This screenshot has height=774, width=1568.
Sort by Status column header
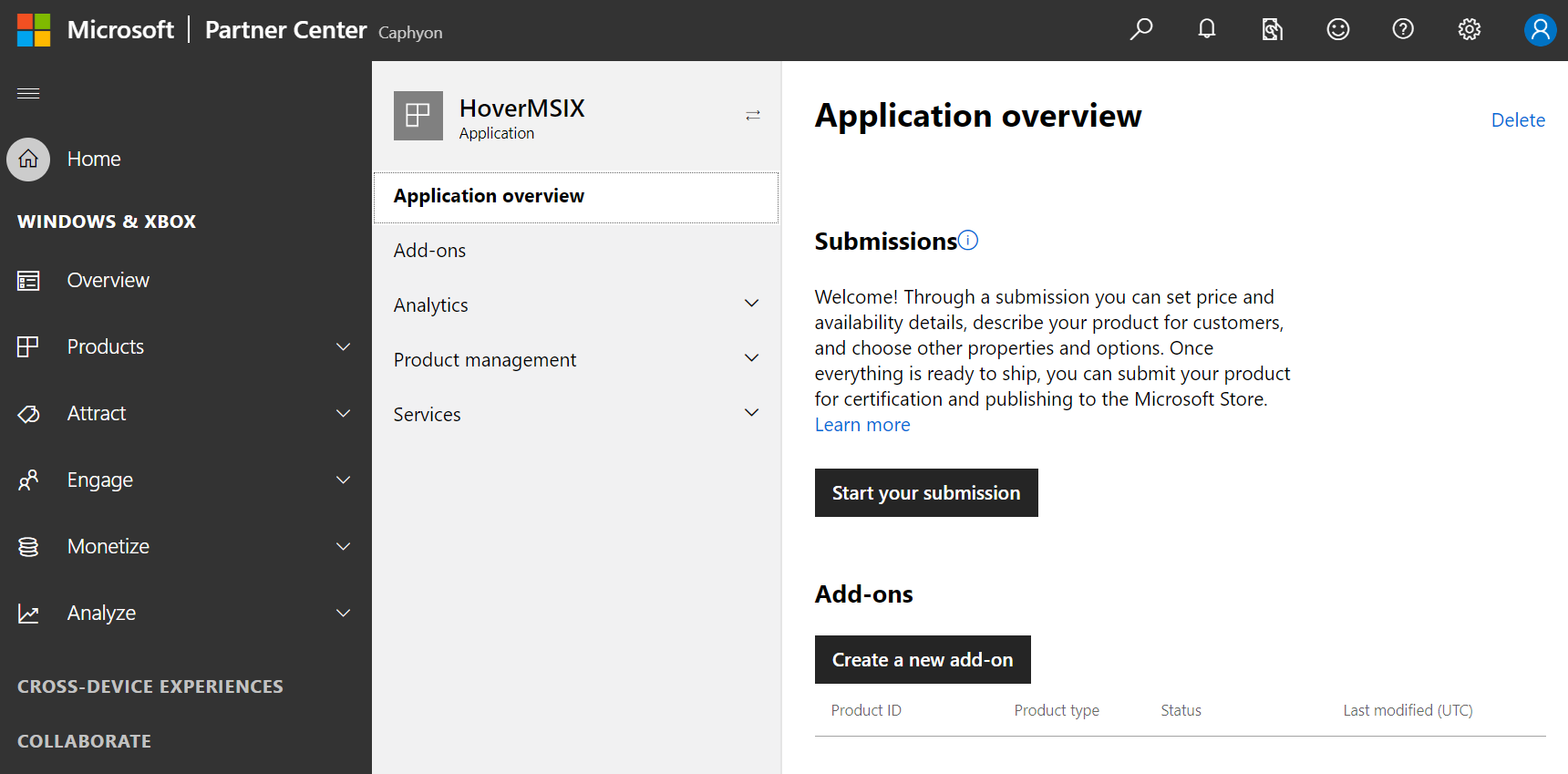pyautogui.click(x=1181, y=710)
